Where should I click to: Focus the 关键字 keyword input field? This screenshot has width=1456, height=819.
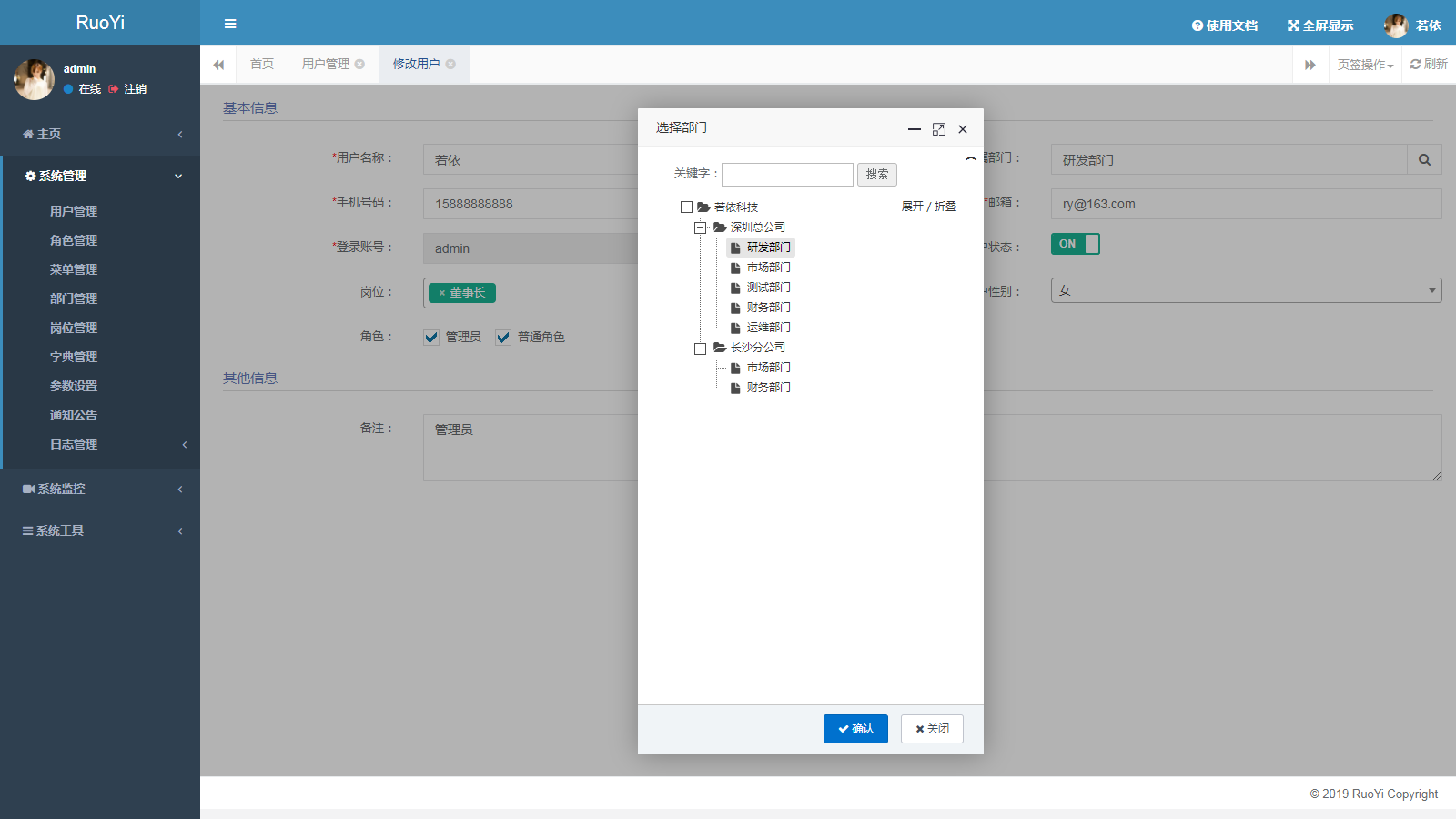787,175
